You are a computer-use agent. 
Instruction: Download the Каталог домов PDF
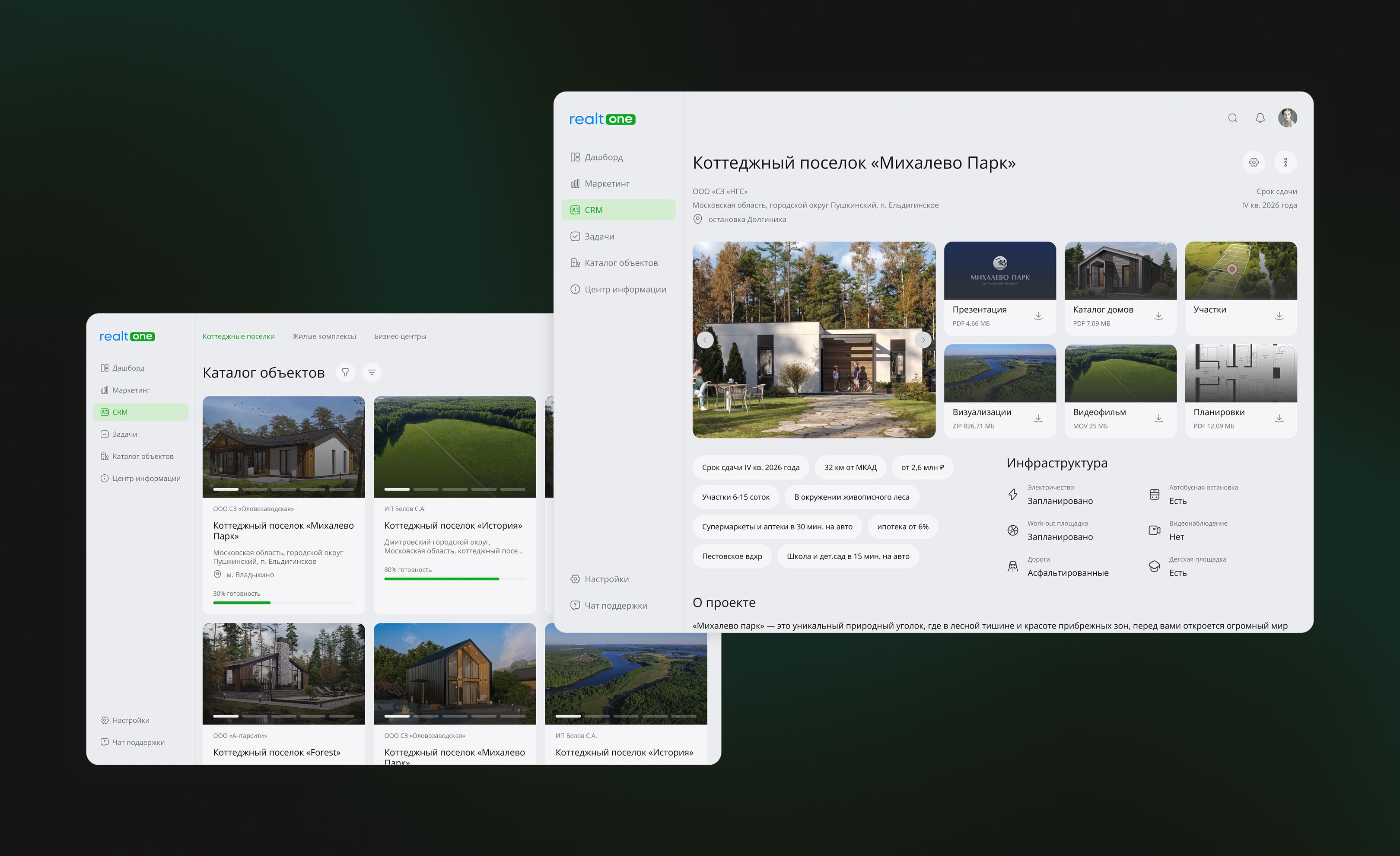coord(1158,316)
